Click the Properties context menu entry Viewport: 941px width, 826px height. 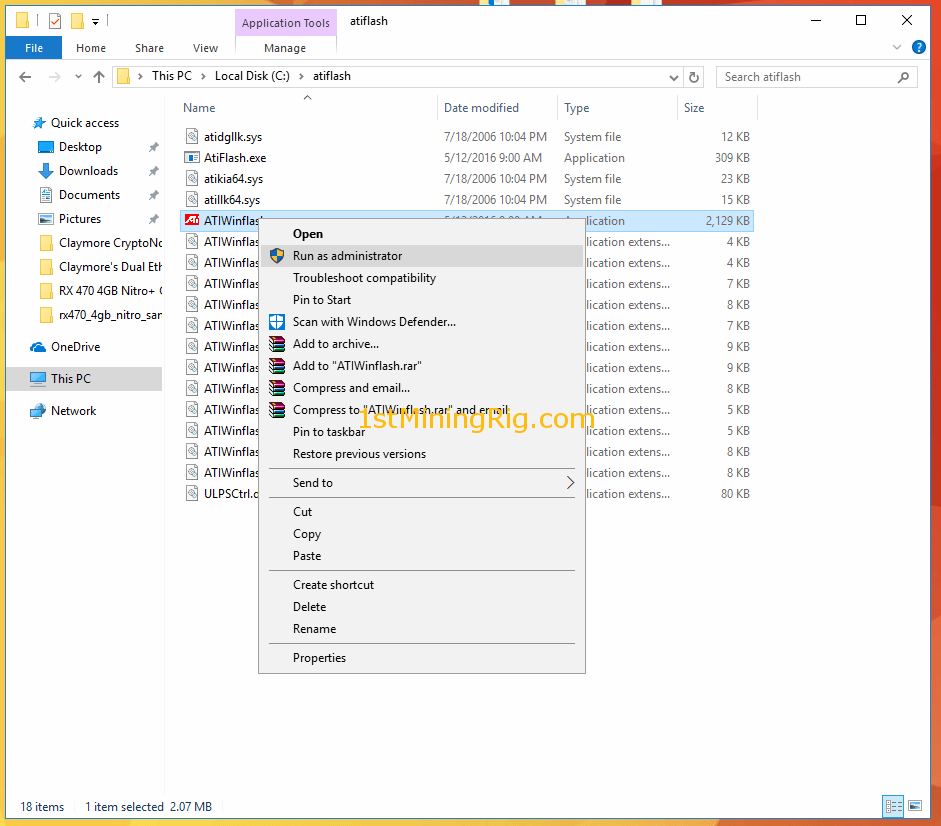pyautogui.click(x=319, y=658)
